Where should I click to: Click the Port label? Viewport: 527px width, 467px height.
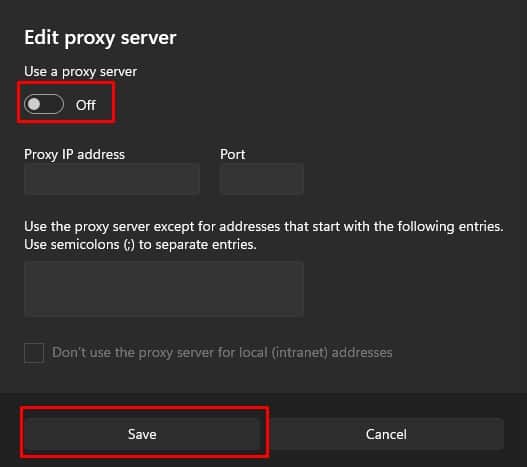coord(233,155)
